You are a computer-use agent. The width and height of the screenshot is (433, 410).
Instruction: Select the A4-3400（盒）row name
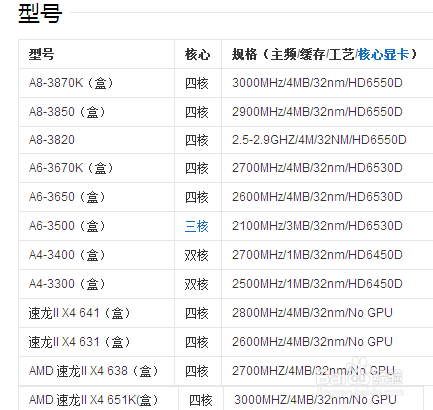(x=67, y=255)
